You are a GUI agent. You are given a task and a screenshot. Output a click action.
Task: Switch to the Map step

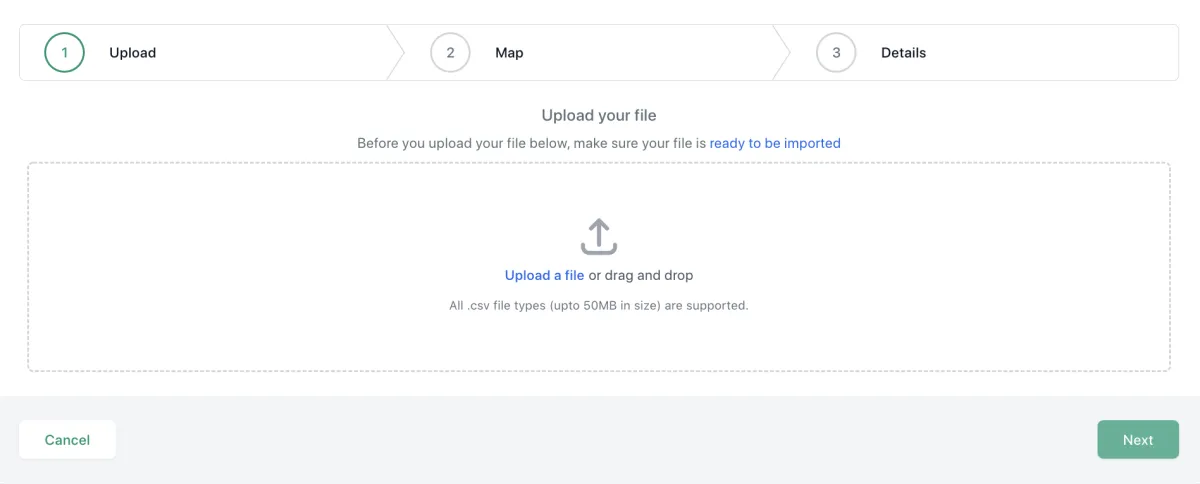(509, 53)
